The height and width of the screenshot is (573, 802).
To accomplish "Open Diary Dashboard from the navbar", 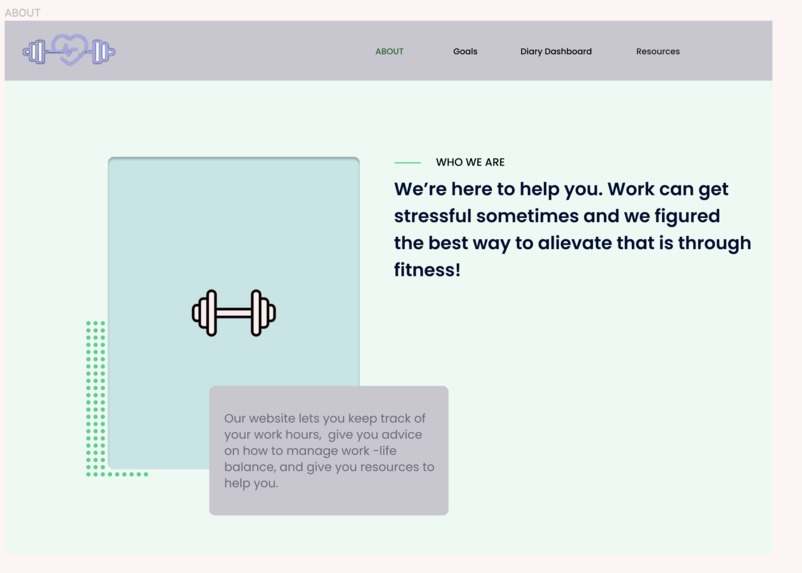I will pyautogui.click(x=556, y=51).
